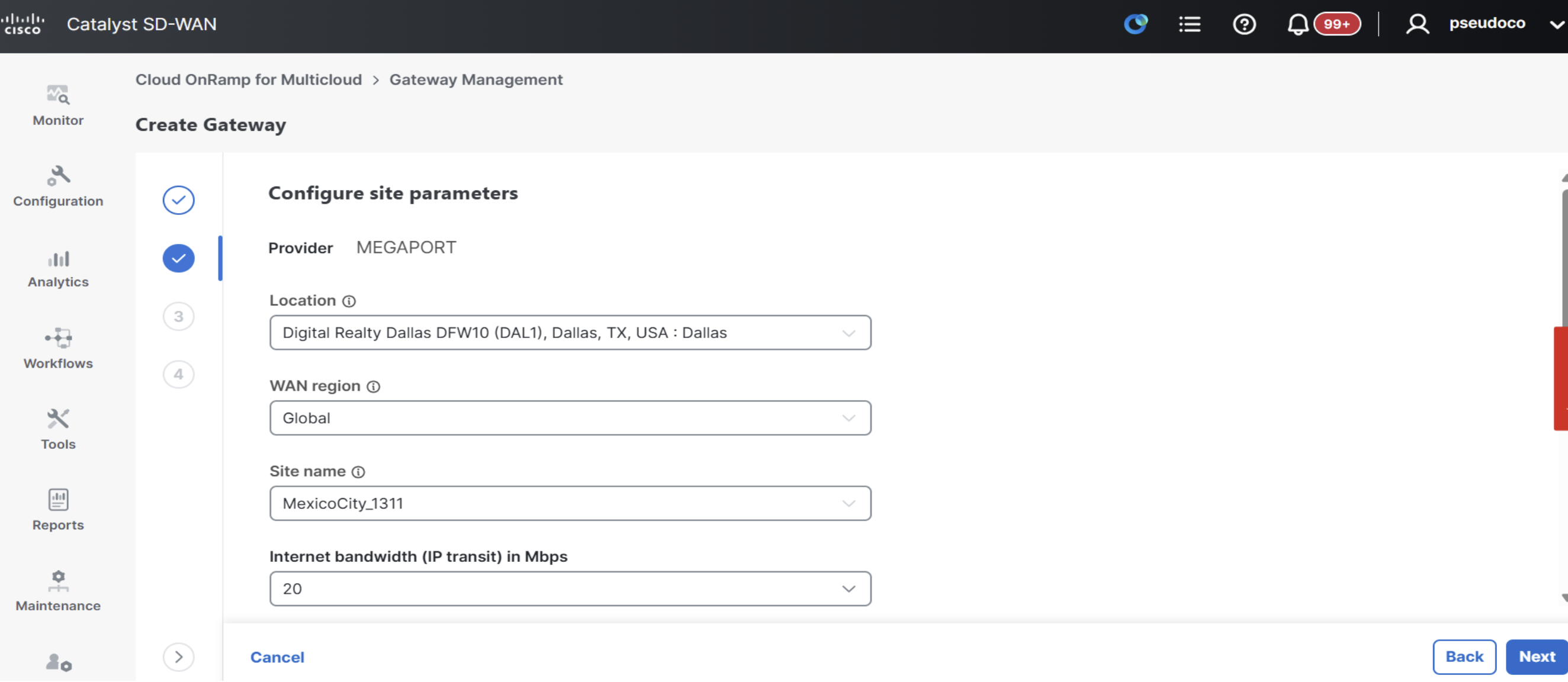Open the task list icon in header
Image resolution: width=1568 pixels, height=682 pixels.
click(1190, 24)
